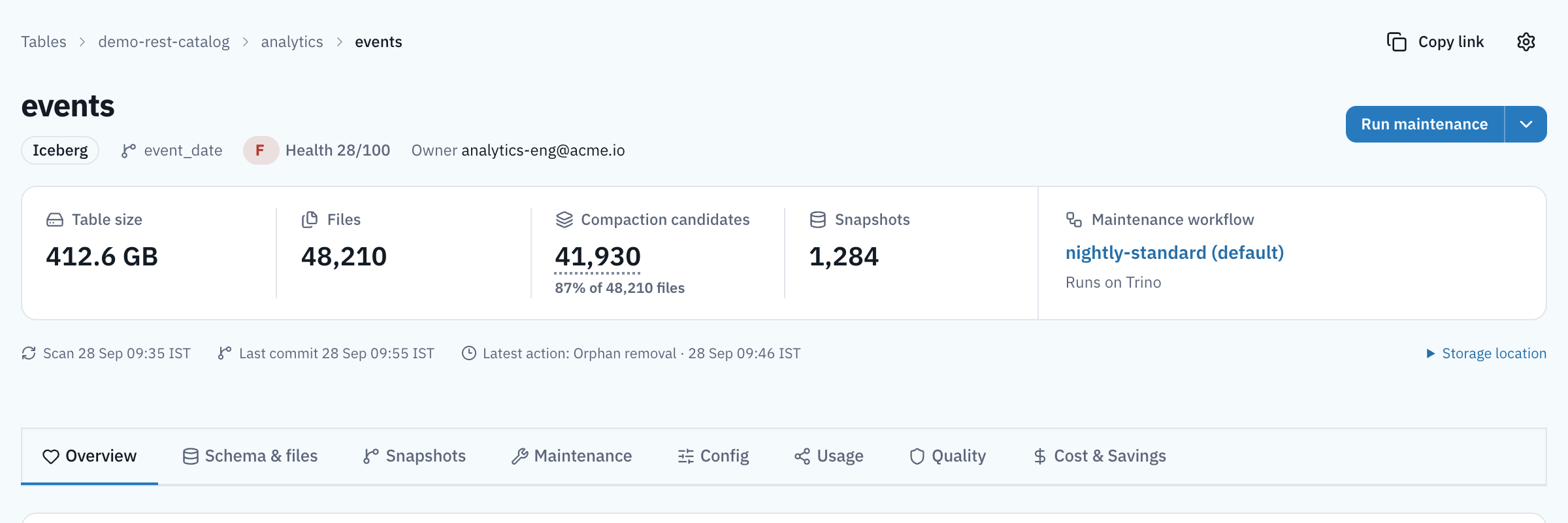This screenshot has height=523, width=1568.
Task: Click the Latest action clock icon
Action: click(469, 353)
